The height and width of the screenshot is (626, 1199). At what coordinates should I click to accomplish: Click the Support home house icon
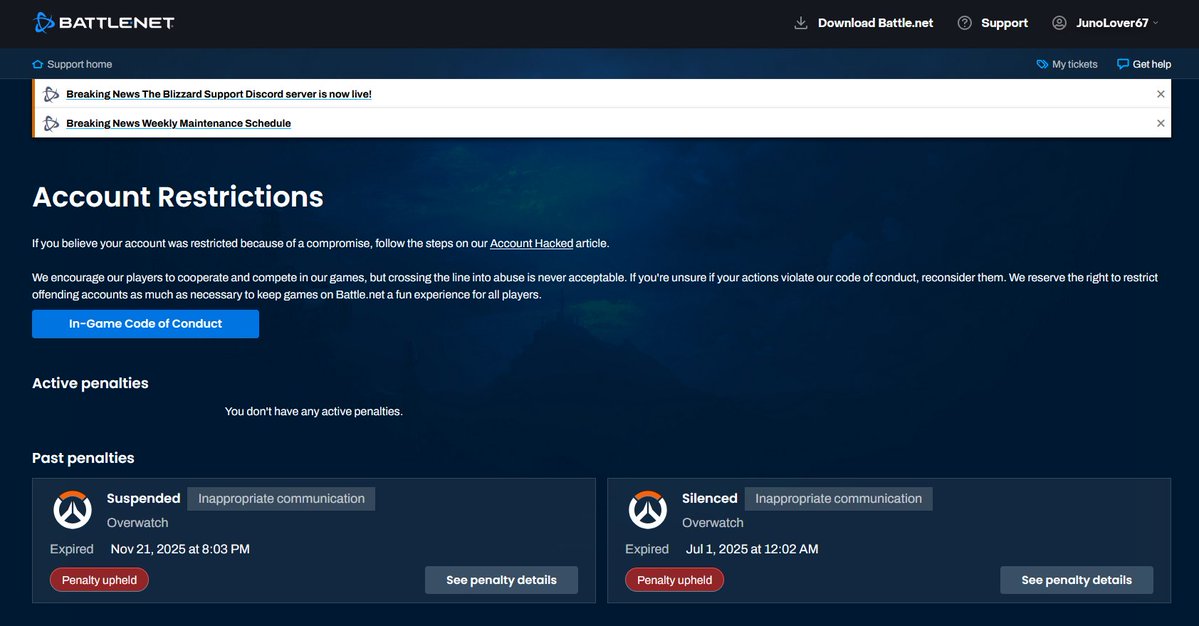click(x=37, y=64)
